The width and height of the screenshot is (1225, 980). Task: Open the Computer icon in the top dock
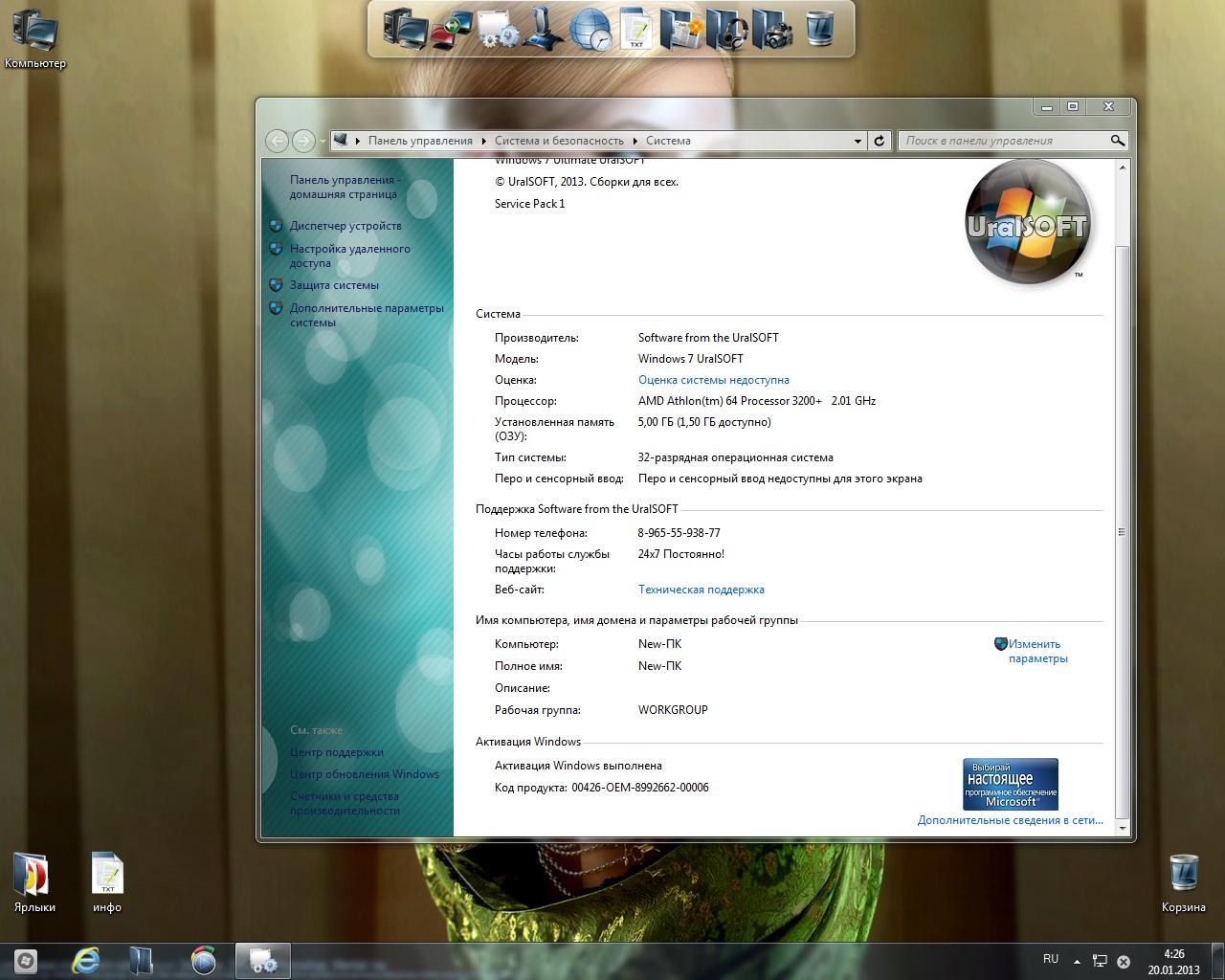click(x=405, y=29)
